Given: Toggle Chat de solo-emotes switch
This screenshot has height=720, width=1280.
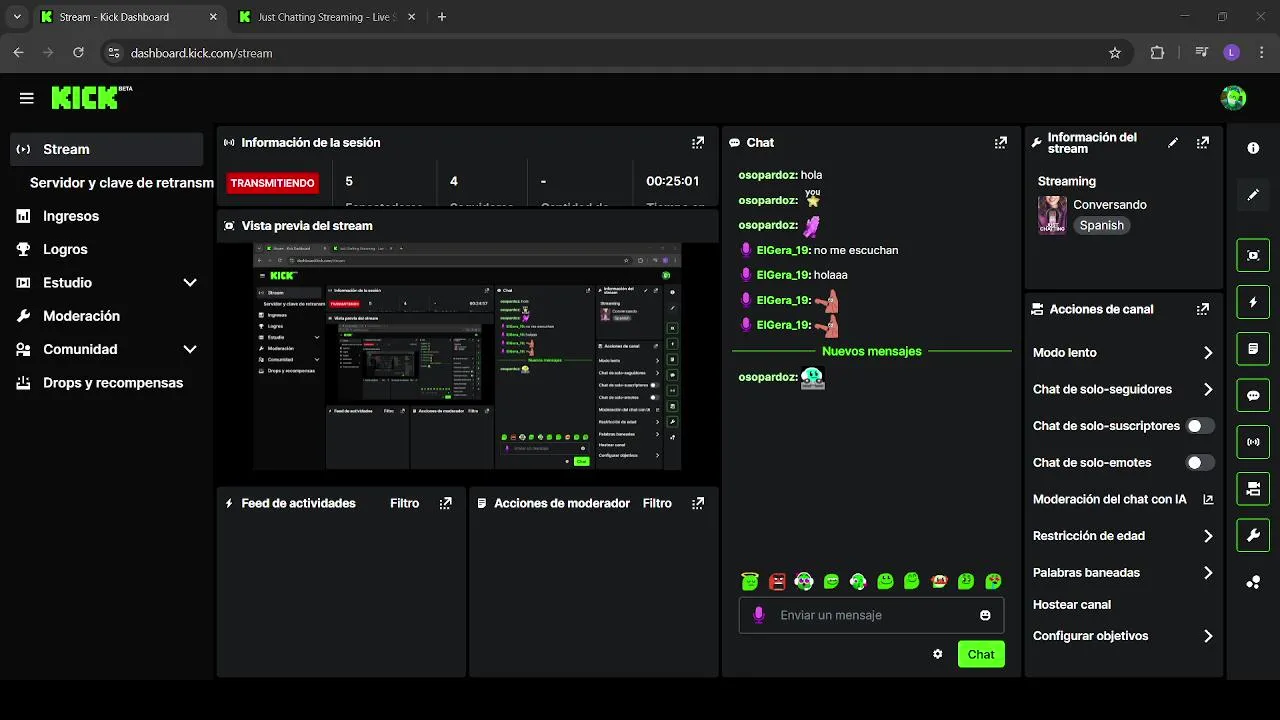Looking at the screenshot, I should pos(1200,463).
